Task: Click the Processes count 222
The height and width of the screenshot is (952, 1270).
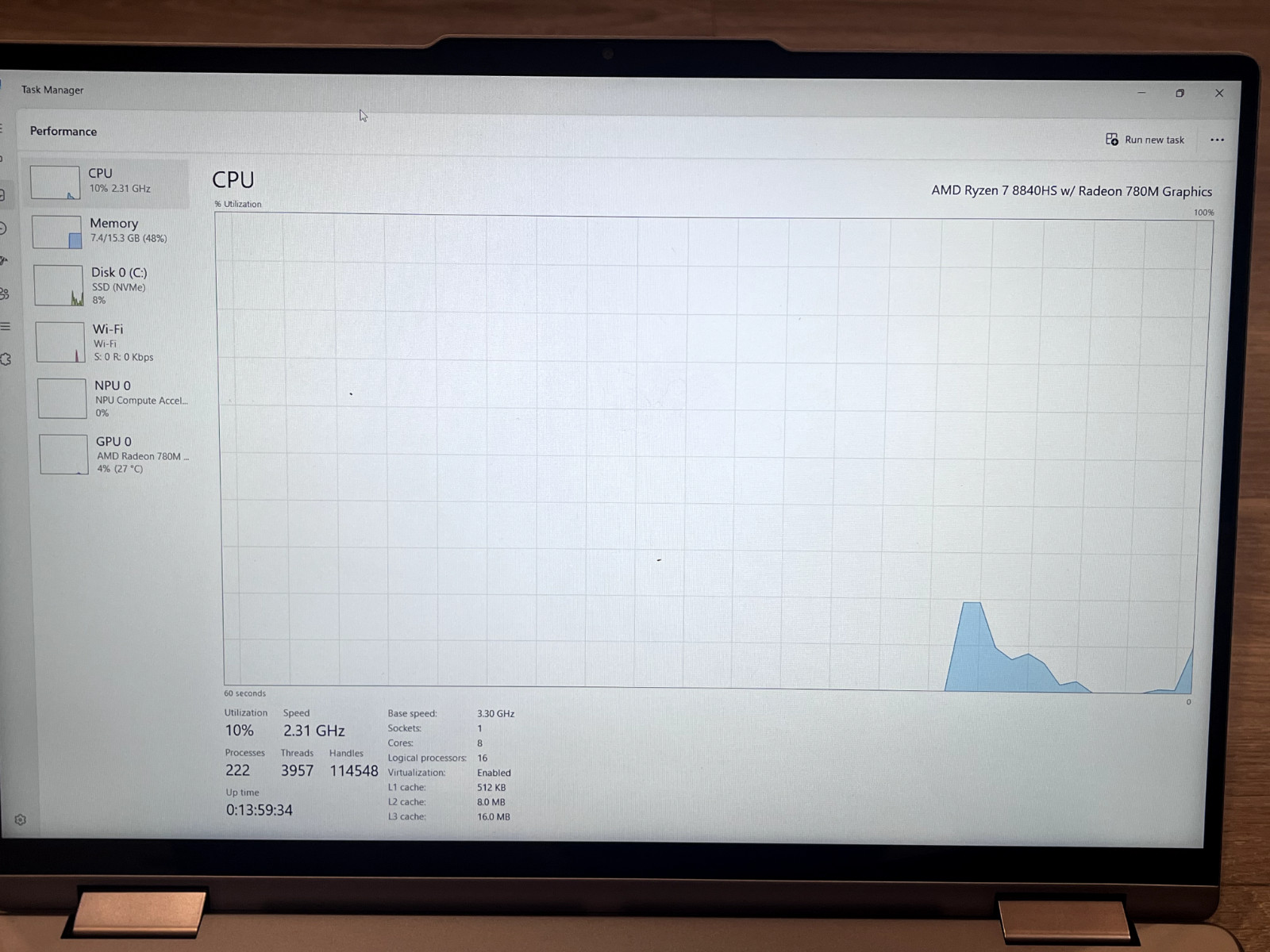Action: click(x=237, y=770)
